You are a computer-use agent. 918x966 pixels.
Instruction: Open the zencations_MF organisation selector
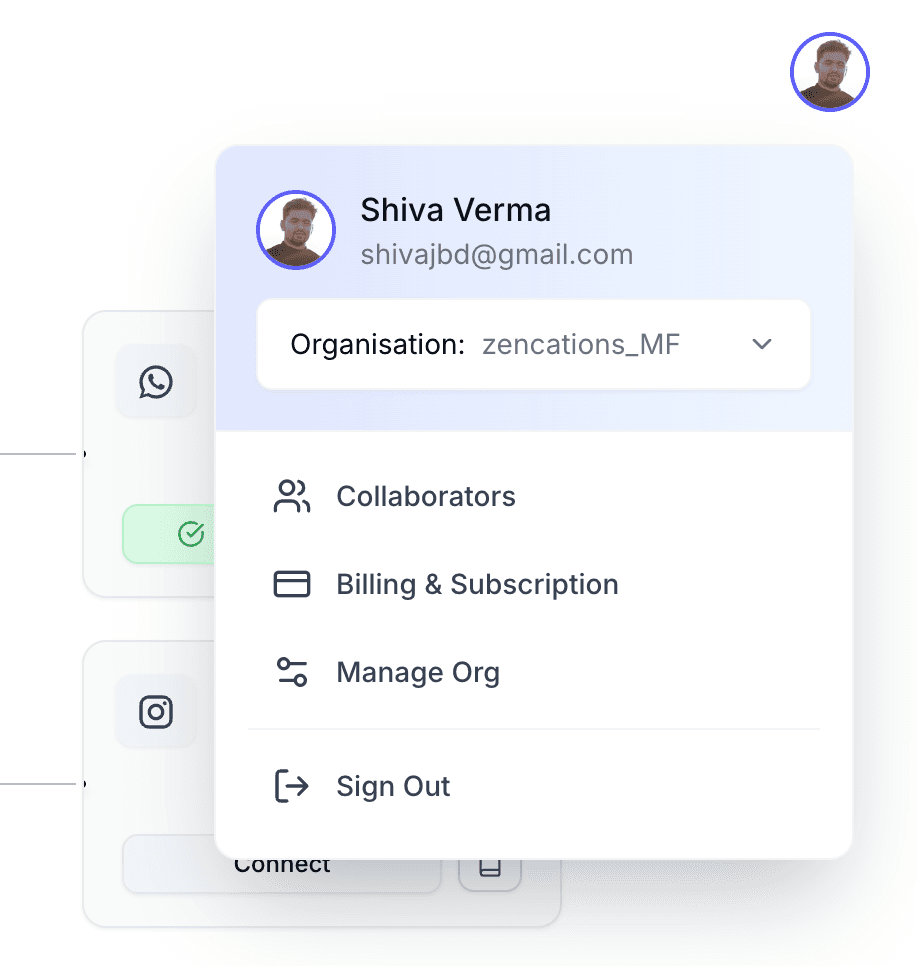(x=533, y=344)
